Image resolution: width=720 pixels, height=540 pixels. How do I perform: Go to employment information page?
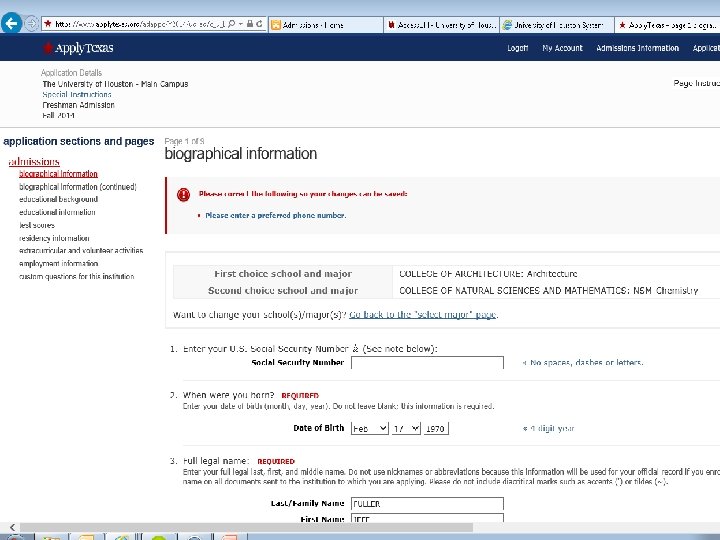point(58,264)
